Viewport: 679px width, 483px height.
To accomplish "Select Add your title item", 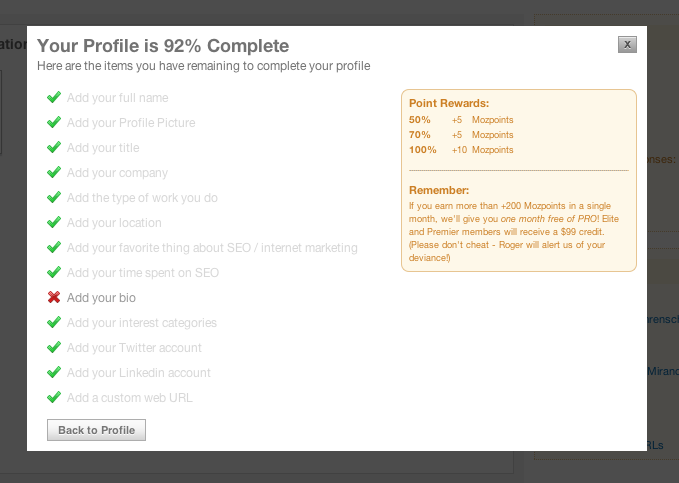I will point(103,148).
